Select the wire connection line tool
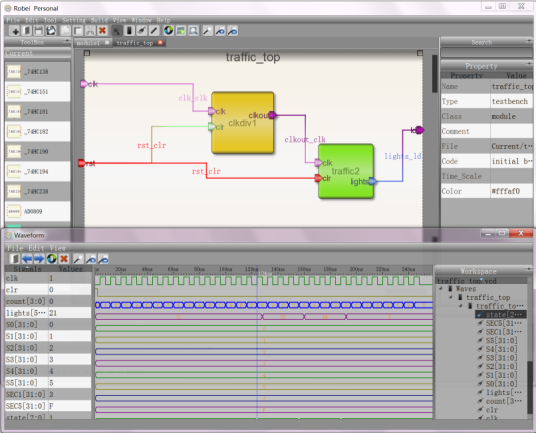The width and height of the screenshot is (536, 433). 154,31
